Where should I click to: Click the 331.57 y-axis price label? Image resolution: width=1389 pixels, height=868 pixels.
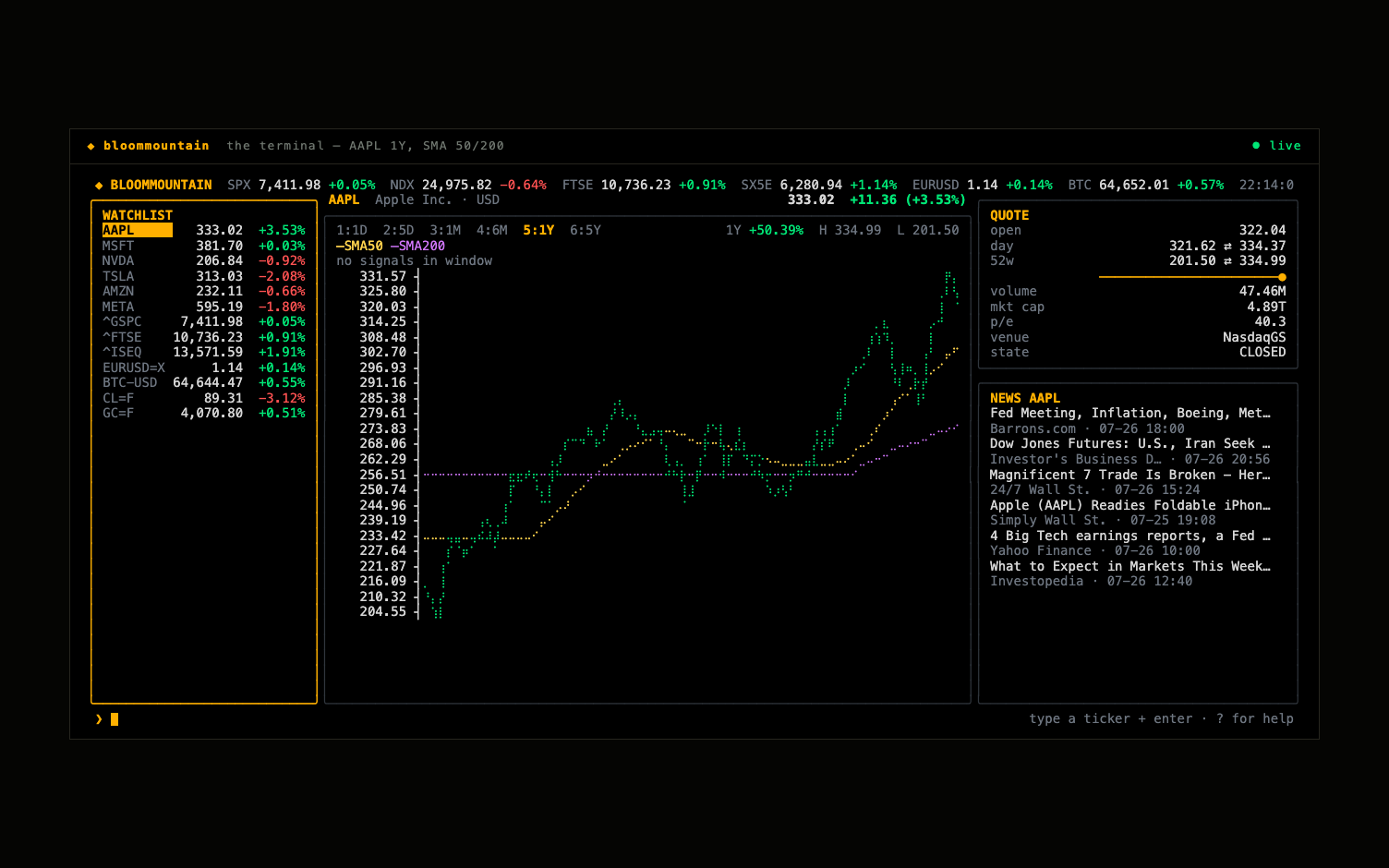point(383,276)
